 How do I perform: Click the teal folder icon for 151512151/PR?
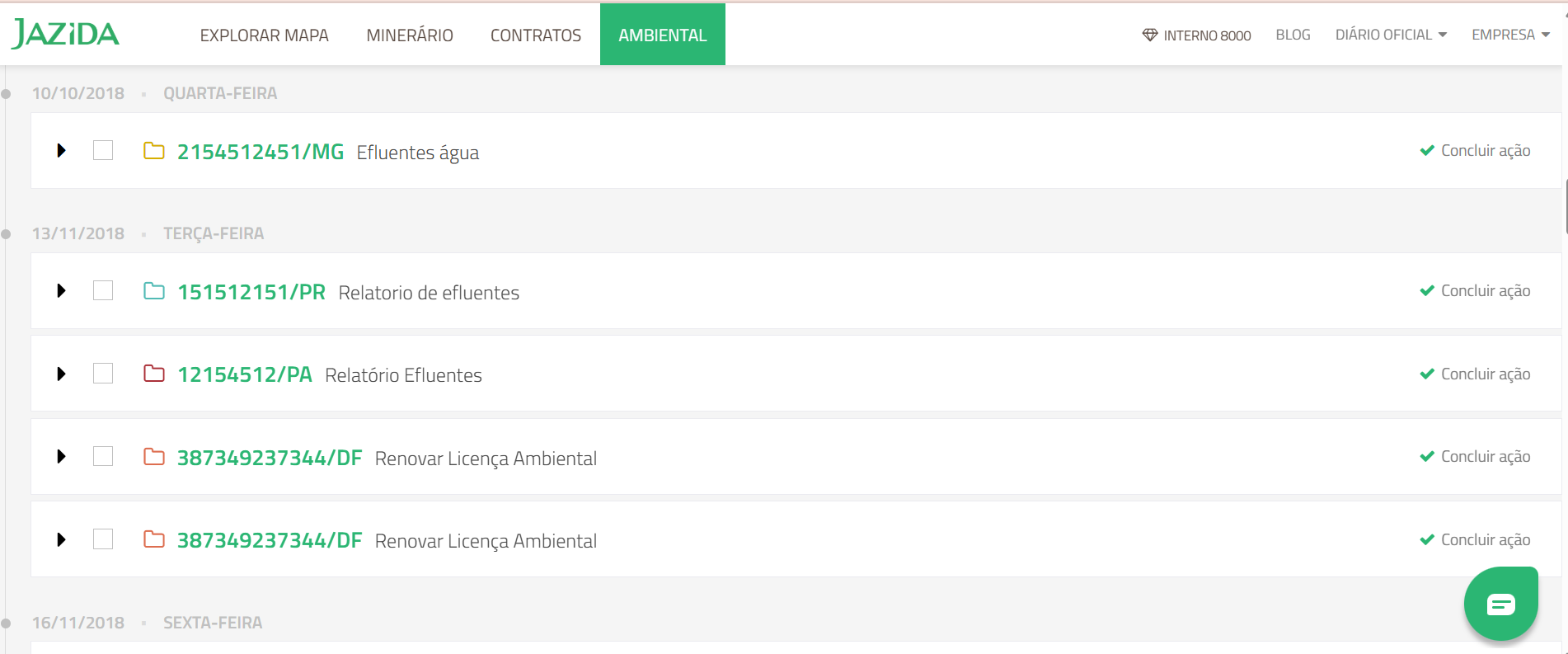154,291
